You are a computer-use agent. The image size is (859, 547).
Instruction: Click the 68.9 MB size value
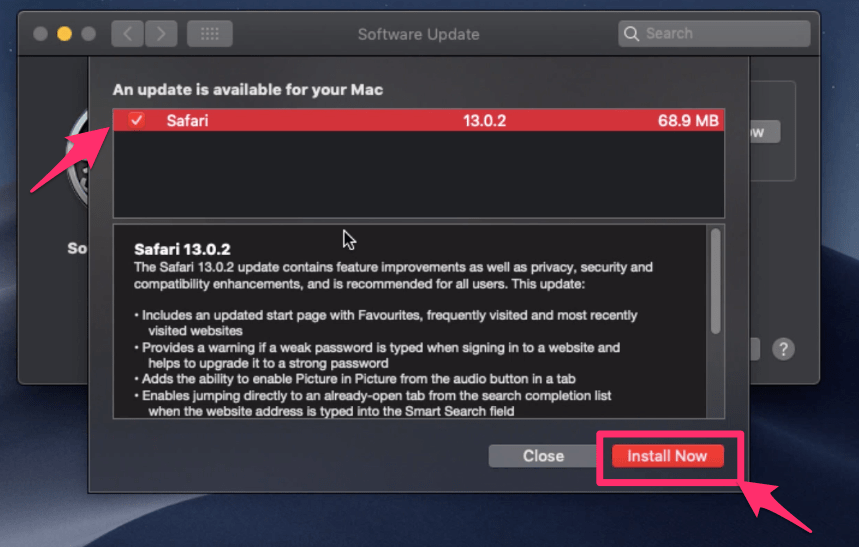click(688, 120)
